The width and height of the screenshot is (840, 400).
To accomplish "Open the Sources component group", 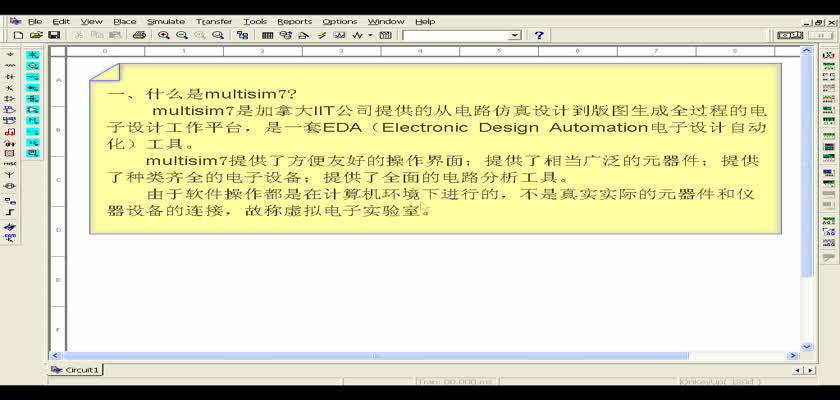I will (10, 55).
